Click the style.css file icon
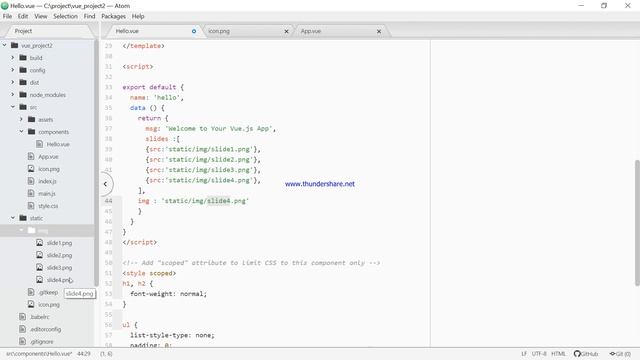 tap(31, 205)
